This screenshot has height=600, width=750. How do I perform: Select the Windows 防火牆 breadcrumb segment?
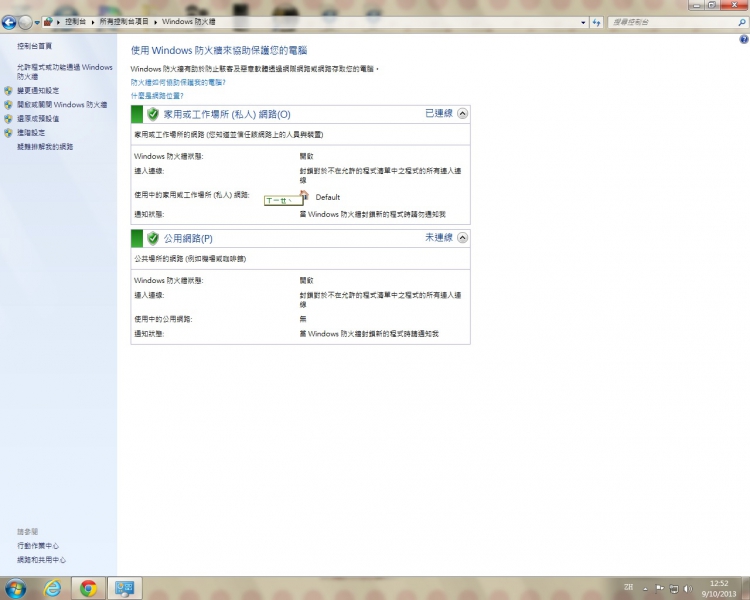[x=188, y=22]
